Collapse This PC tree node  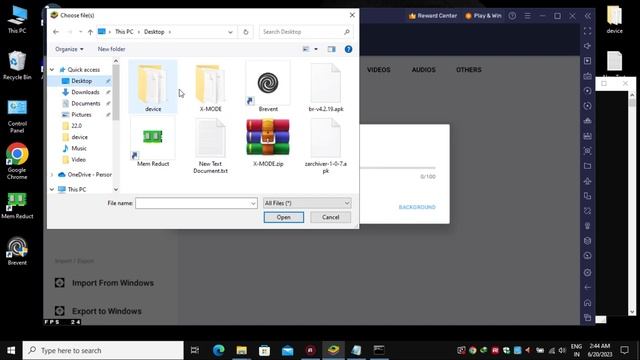tap(52, 189)
